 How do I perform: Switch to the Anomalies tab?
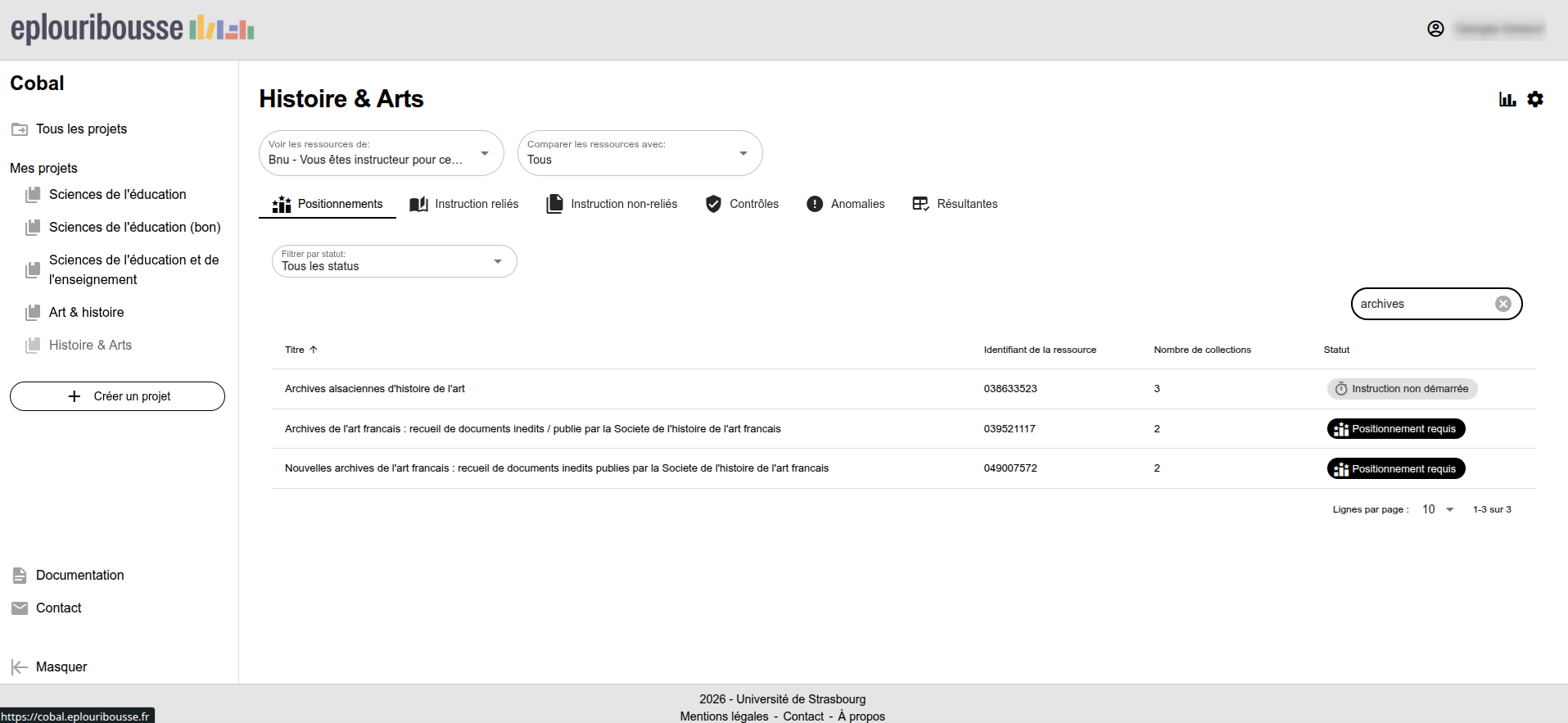coord(846,204)
